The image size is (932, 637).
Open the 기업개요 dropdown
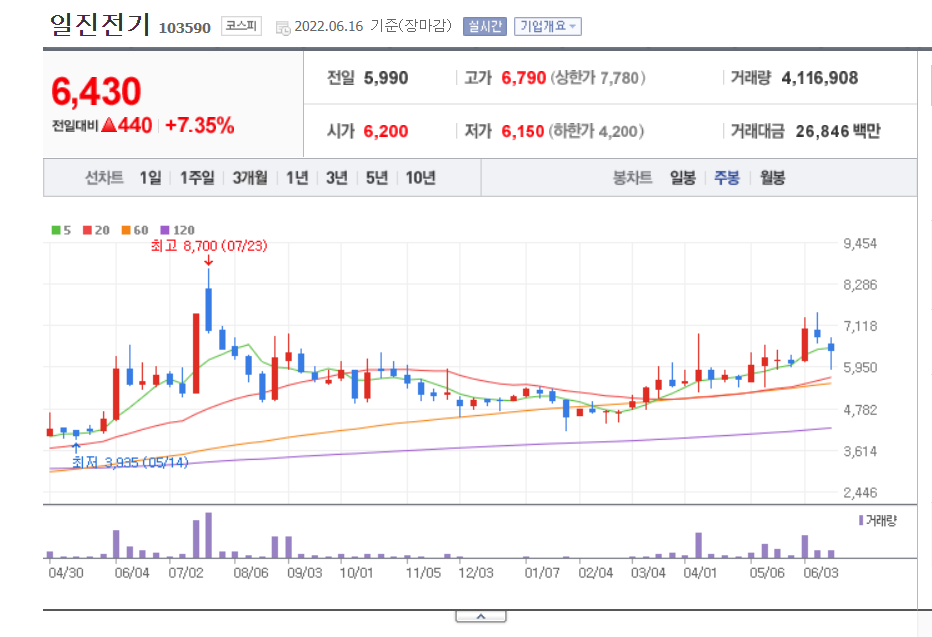point(547,26)
